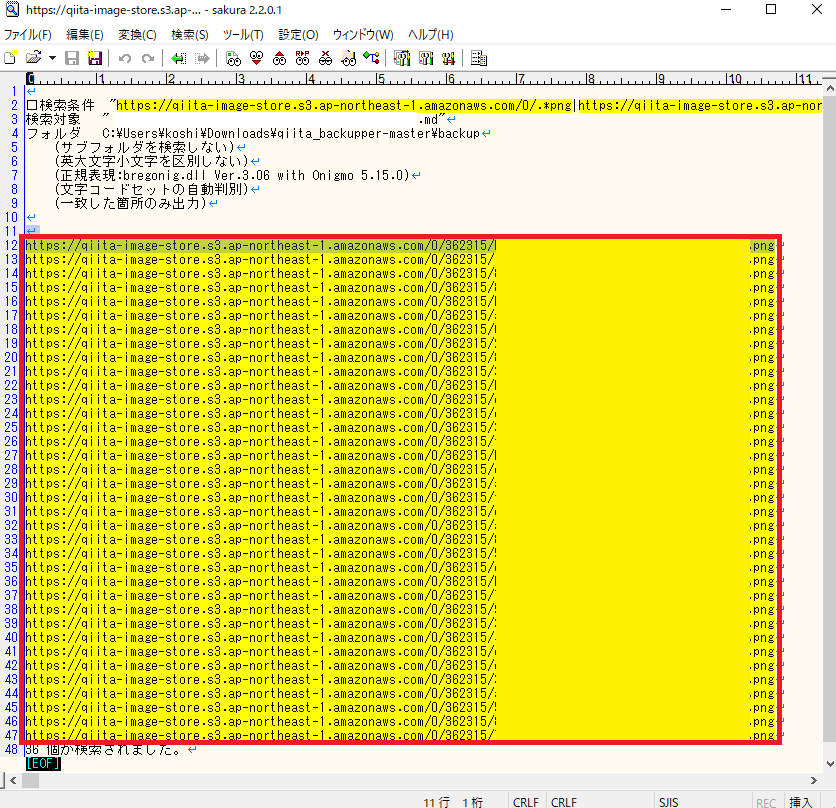Maximize the sakura window
This screenshot has height=808, width=836.
770,9
